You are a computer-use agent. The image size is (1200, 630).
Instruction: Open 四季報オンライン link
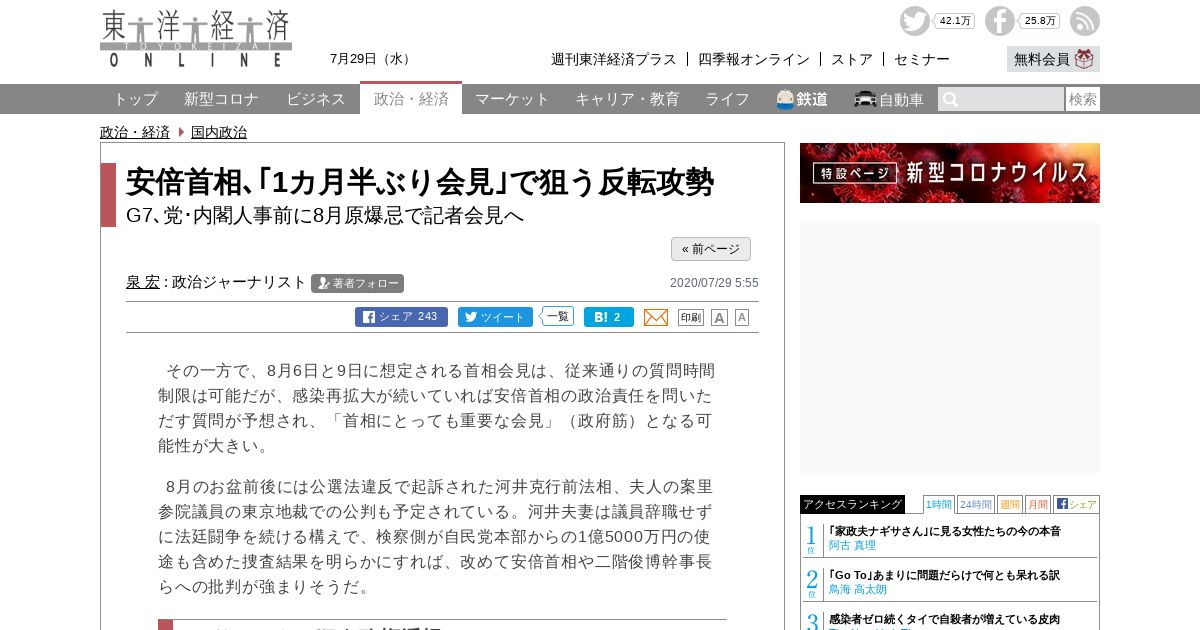[754, 59]
